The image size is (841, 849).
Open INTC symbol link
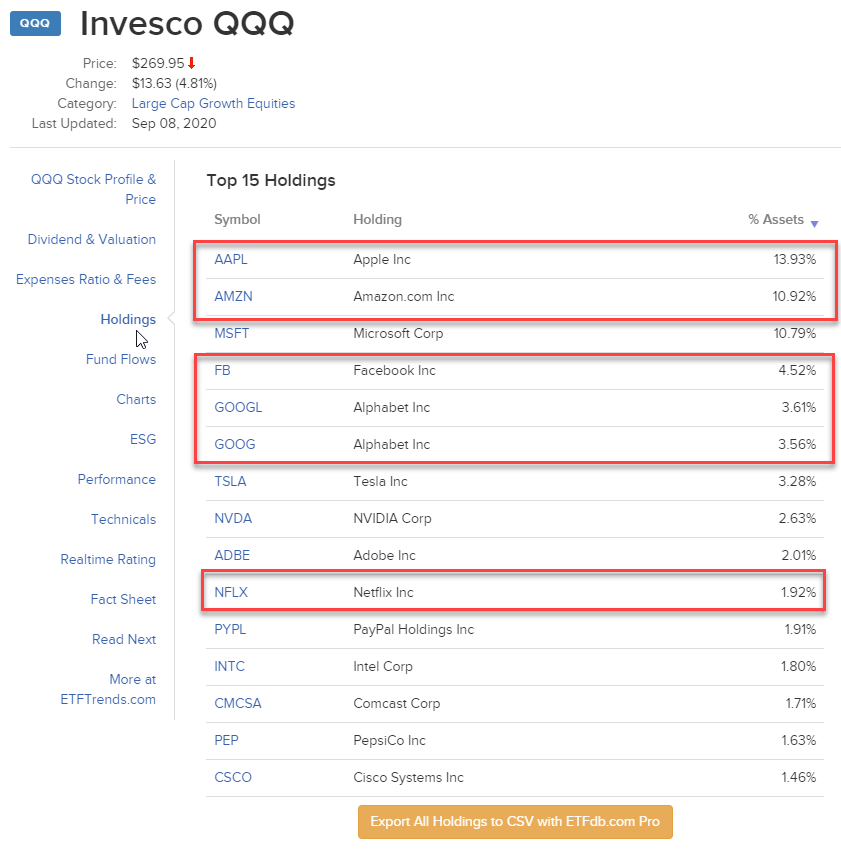click(x=230, y=667)
